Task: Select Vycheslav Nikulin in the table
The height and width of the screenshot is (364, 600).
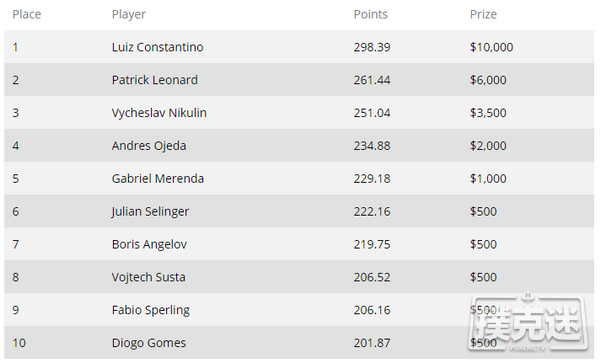Action: (x=159, y=113)
